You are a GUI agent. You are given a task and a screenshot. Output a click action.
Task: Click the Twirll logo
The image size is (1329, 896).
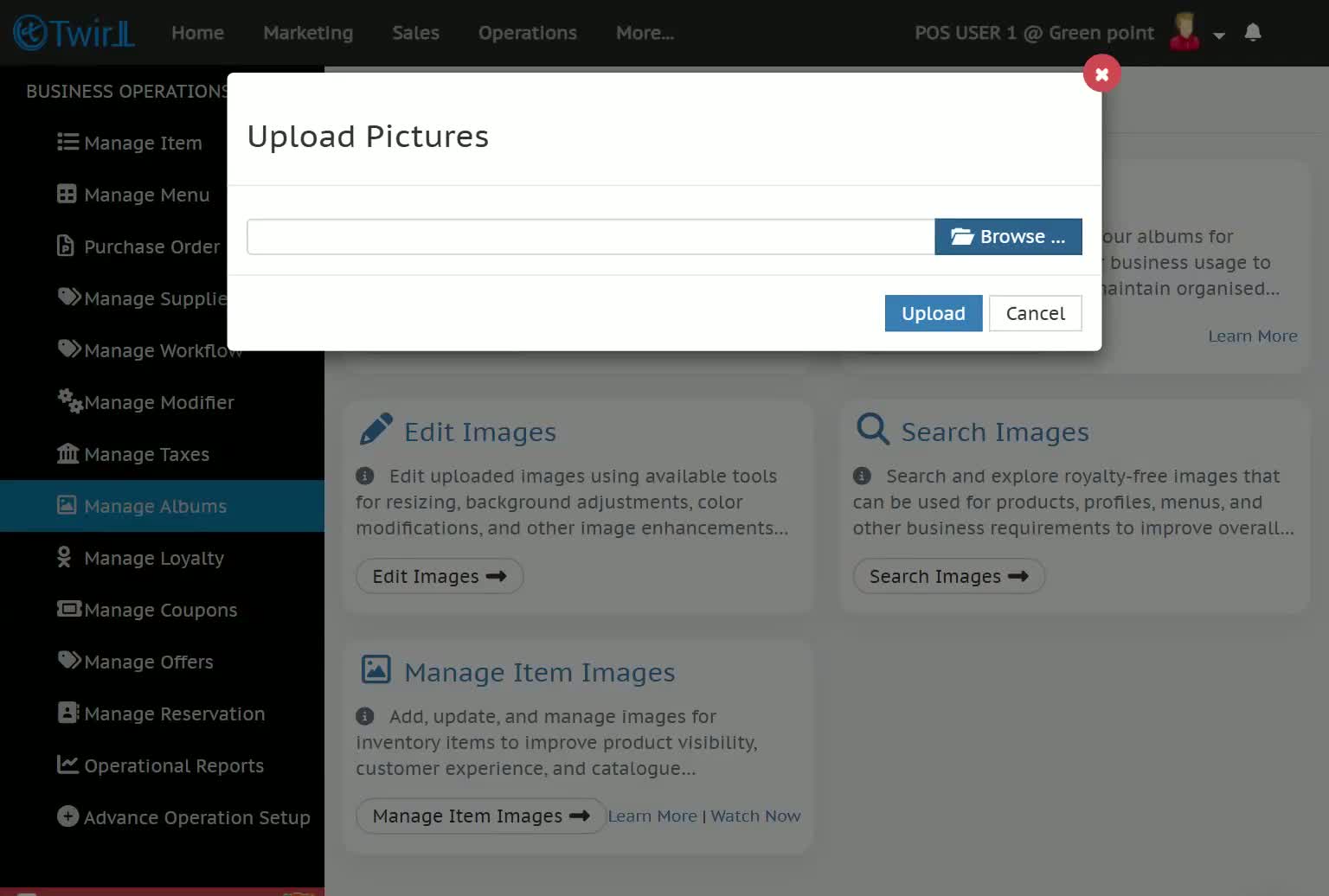click(x=74, y=33)
